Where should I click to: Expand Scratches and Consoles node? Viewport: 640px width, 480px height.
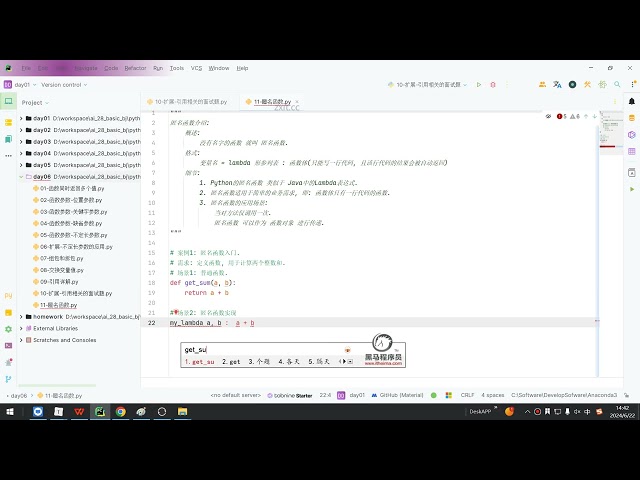pyautogui.click(x=21, y=340)
